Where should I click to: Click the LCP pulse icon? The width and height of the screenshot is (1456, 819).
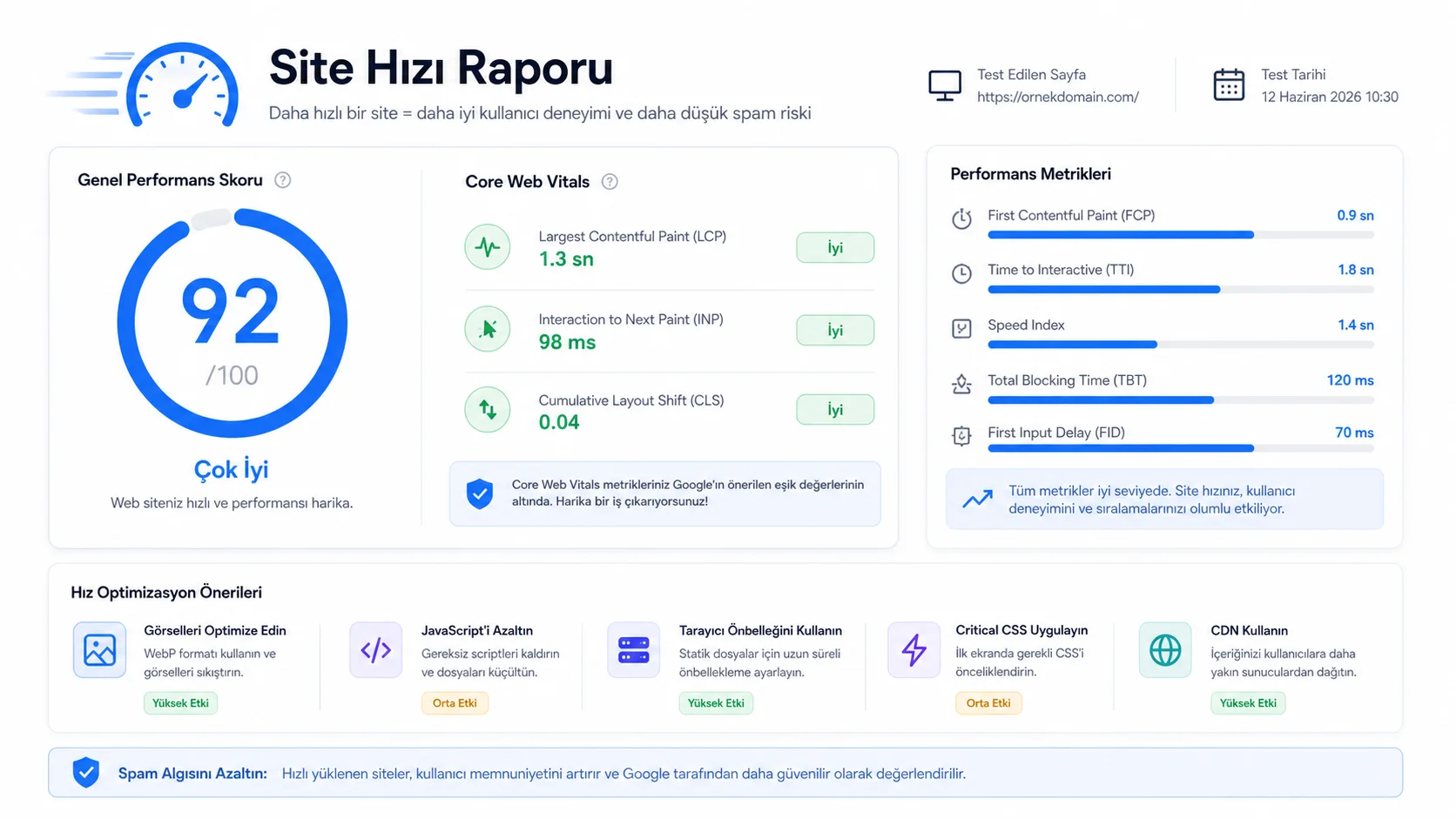(x=488, y=247)
